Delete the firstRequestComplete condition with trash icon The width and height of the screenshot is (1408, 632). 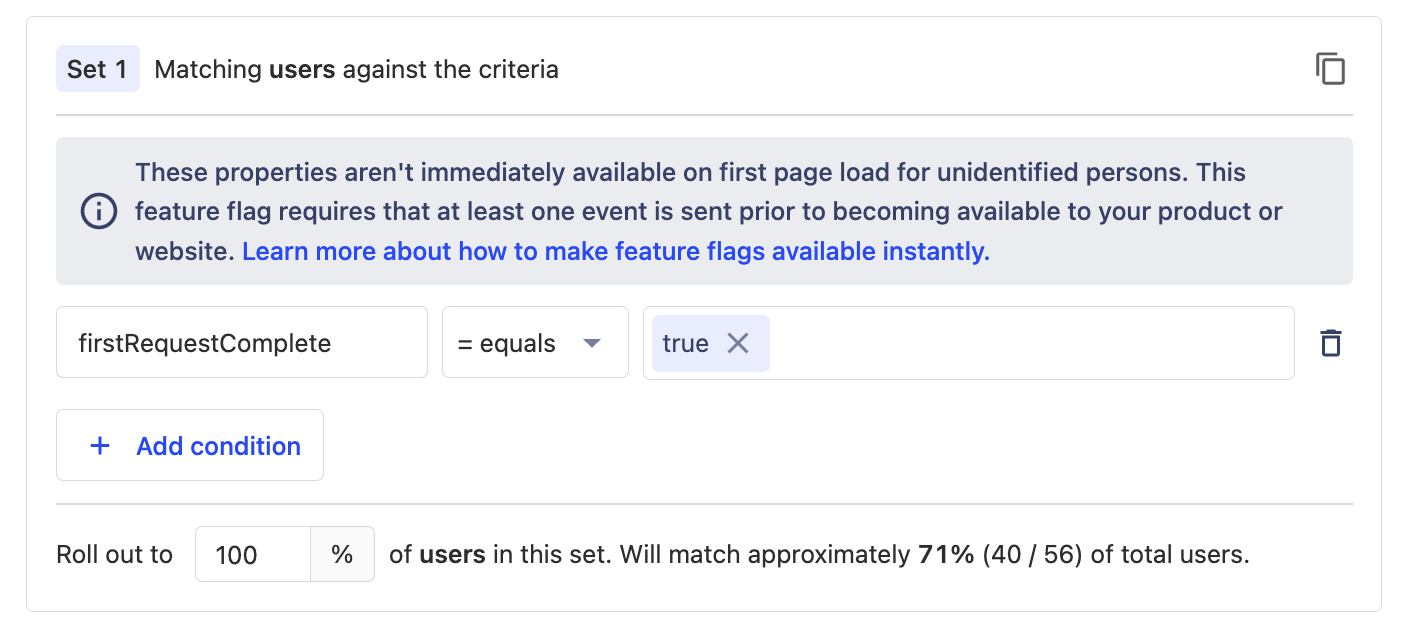coord(1330,343)
